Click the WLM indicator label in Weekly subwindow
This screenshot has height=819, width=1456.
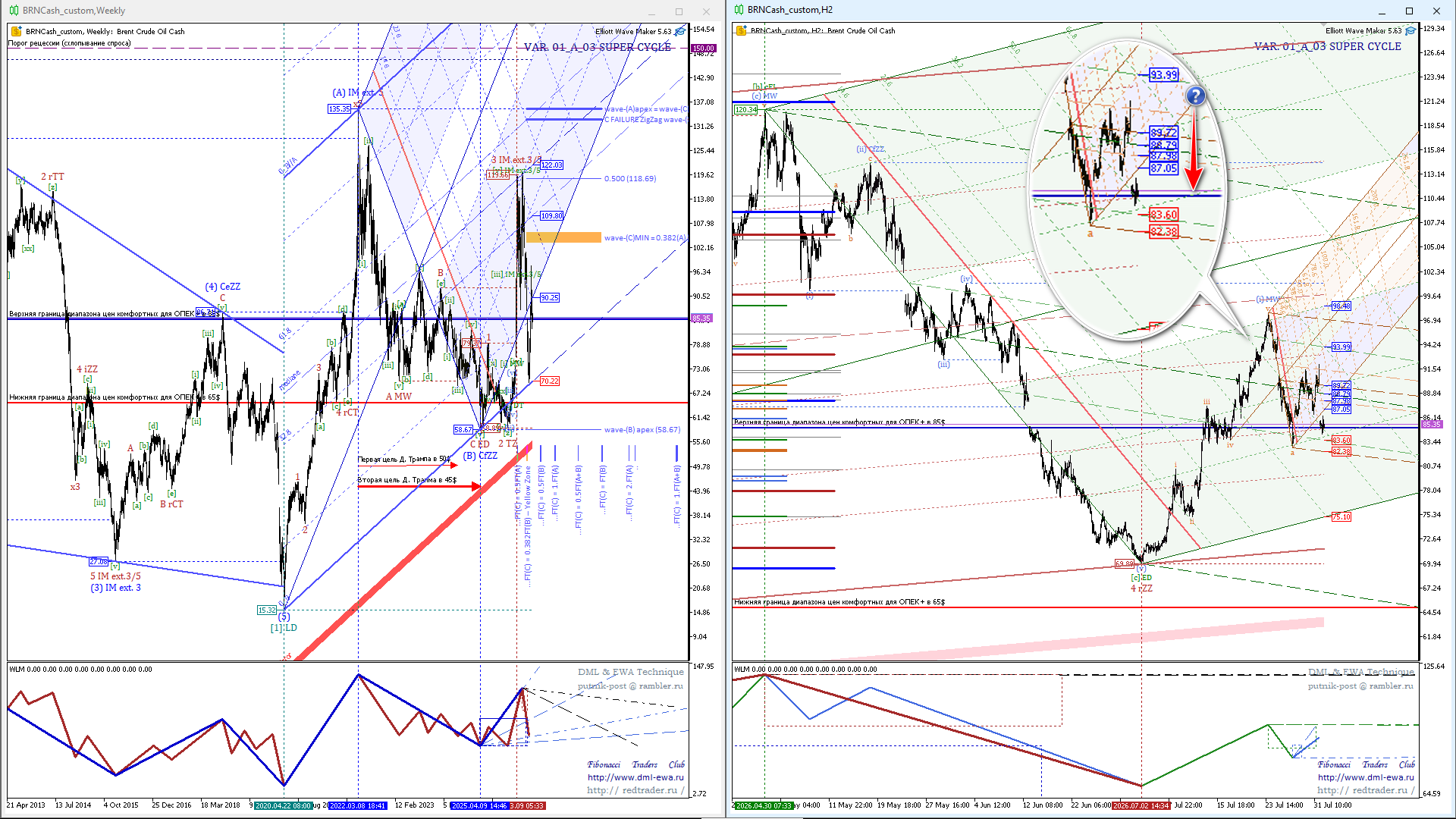[81, 670]
